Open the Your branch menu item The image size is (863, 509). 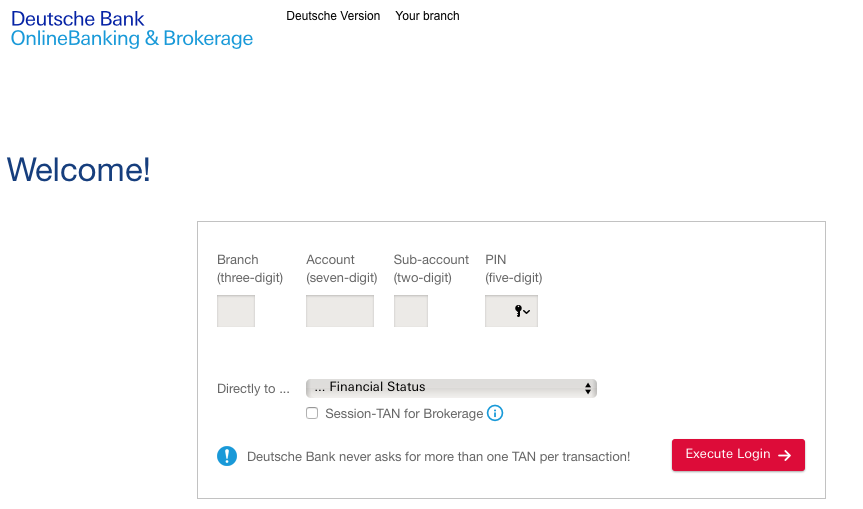(x=427, y=16)
